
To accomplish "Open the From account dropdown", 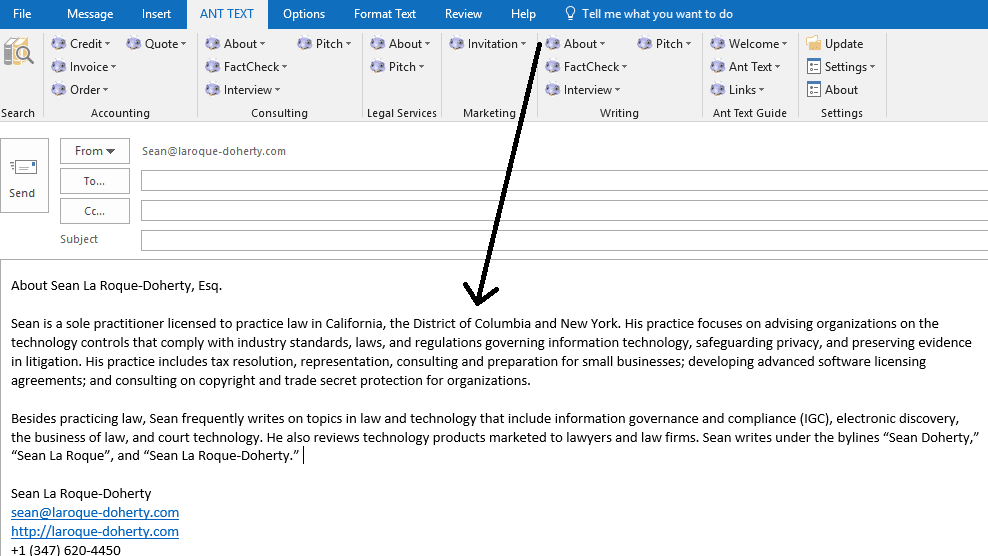I will [x=95, y=151].
